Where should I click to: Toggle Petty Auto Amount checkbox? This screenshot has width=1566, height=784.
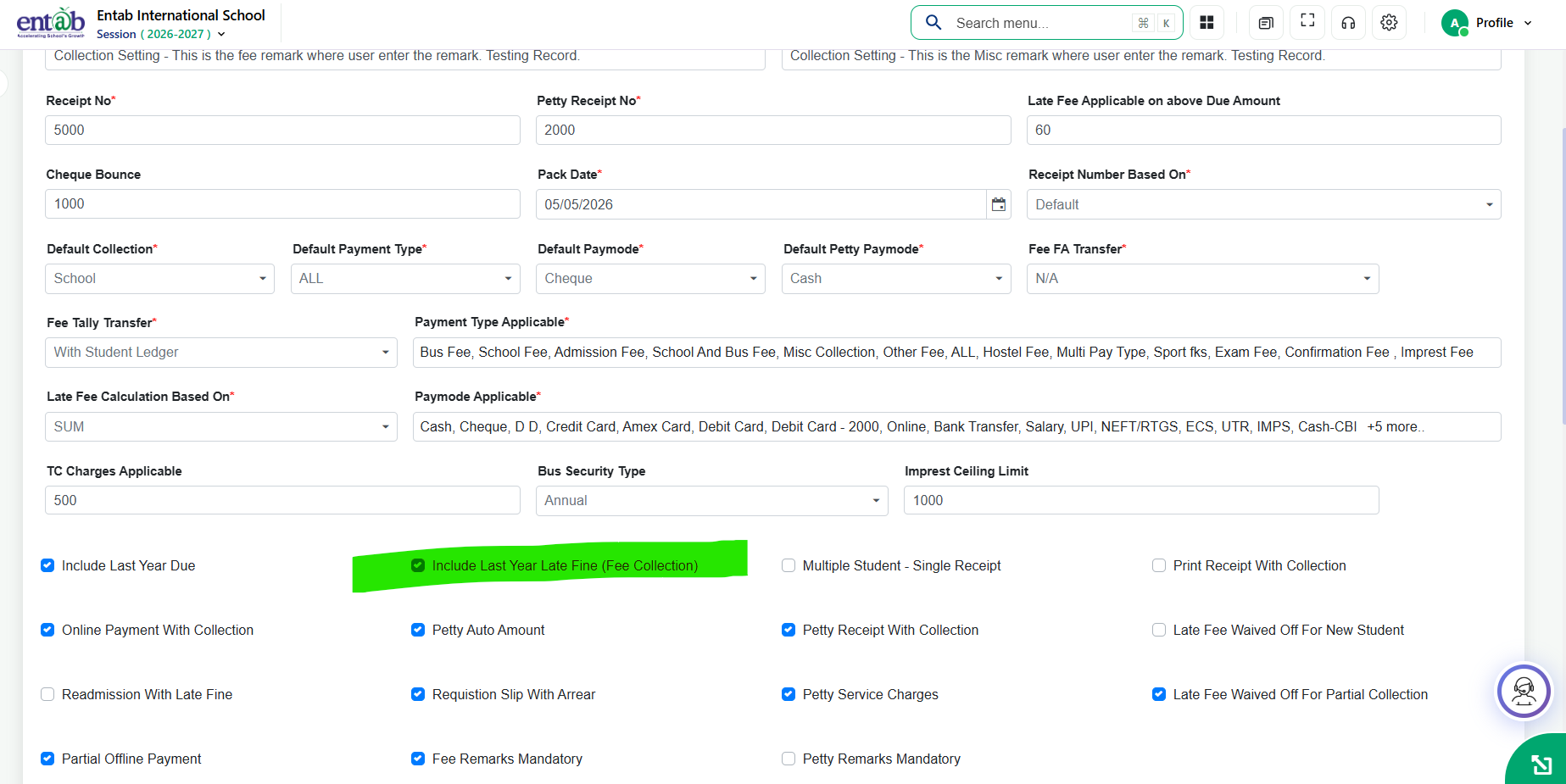[418, 630]
